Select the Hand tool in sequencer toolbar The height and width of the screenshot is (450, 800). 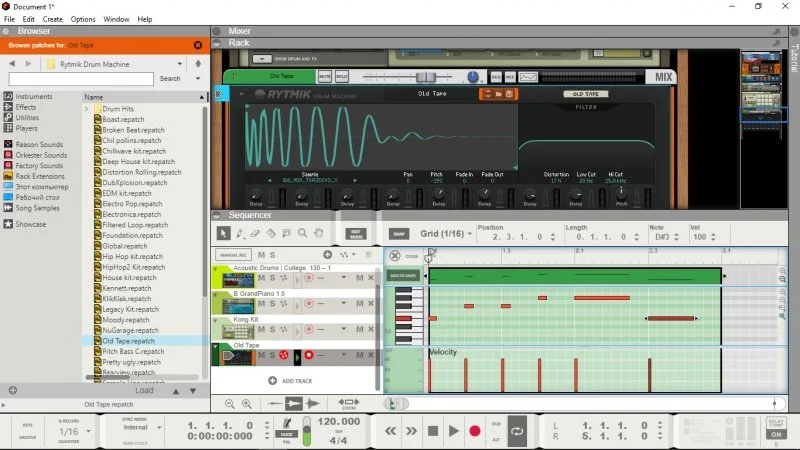tap(319, 233)
